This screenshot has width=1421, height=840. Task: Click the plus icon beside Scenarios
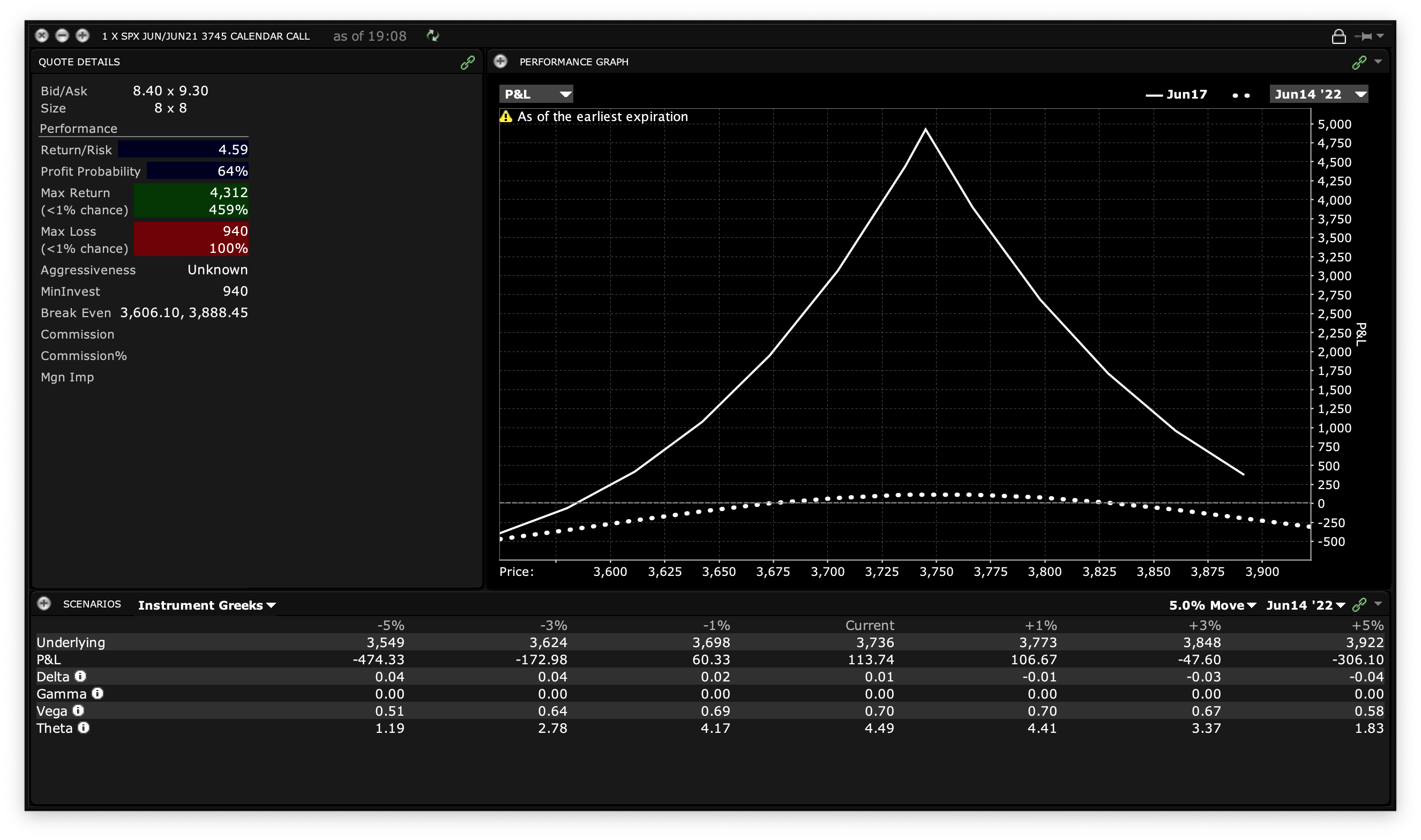click(44, 603)
